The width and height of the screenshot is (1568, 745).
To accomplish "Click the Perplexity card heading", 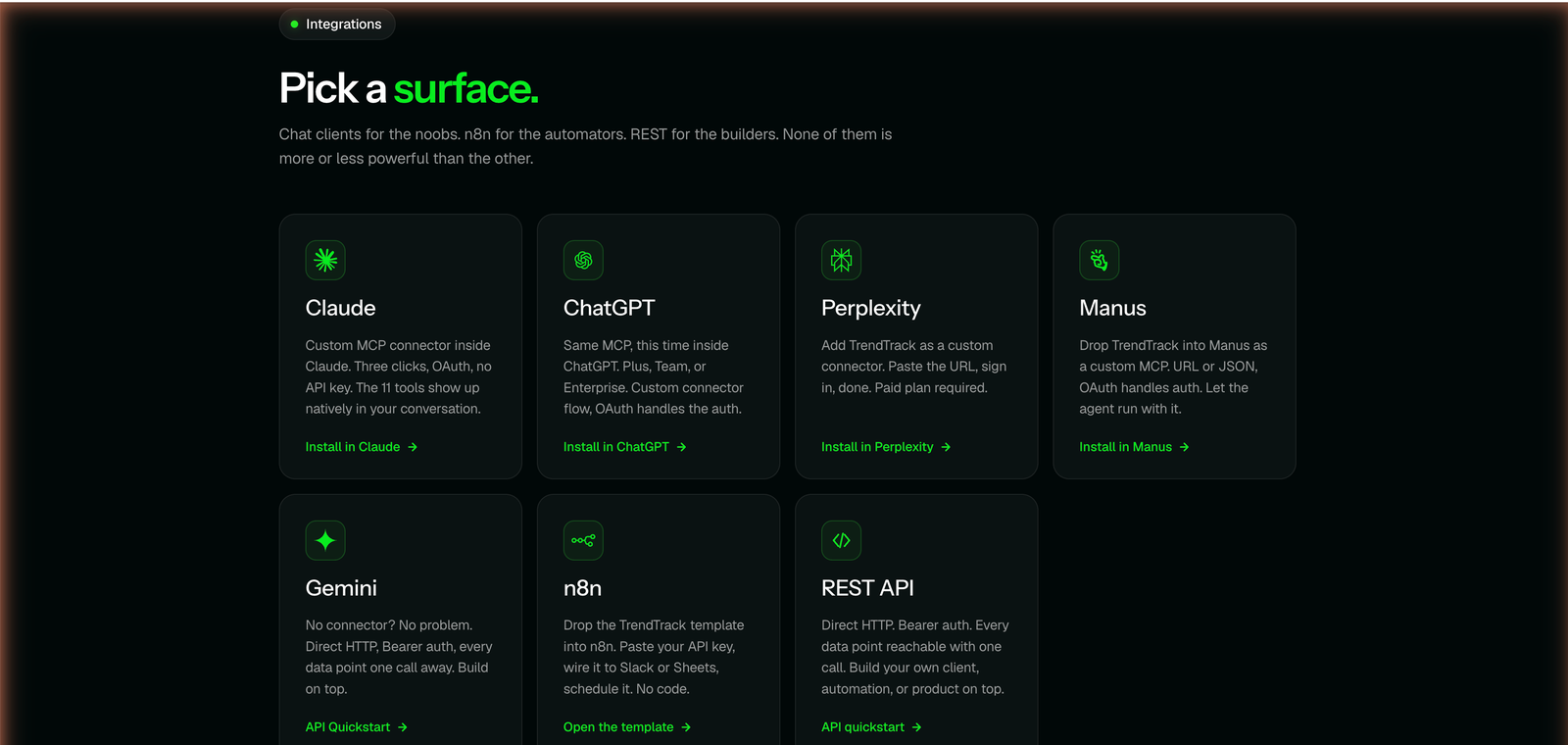I will point(871,309).
